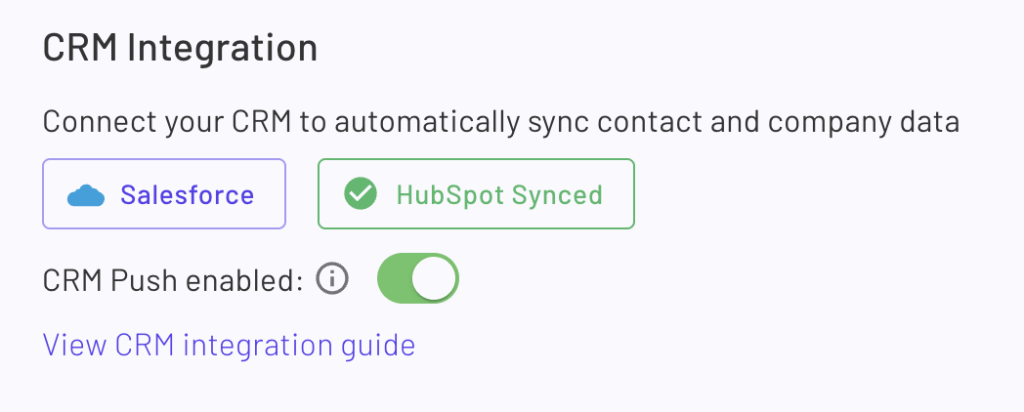Toggle the CRM Push enabled switch

point(418,279)
